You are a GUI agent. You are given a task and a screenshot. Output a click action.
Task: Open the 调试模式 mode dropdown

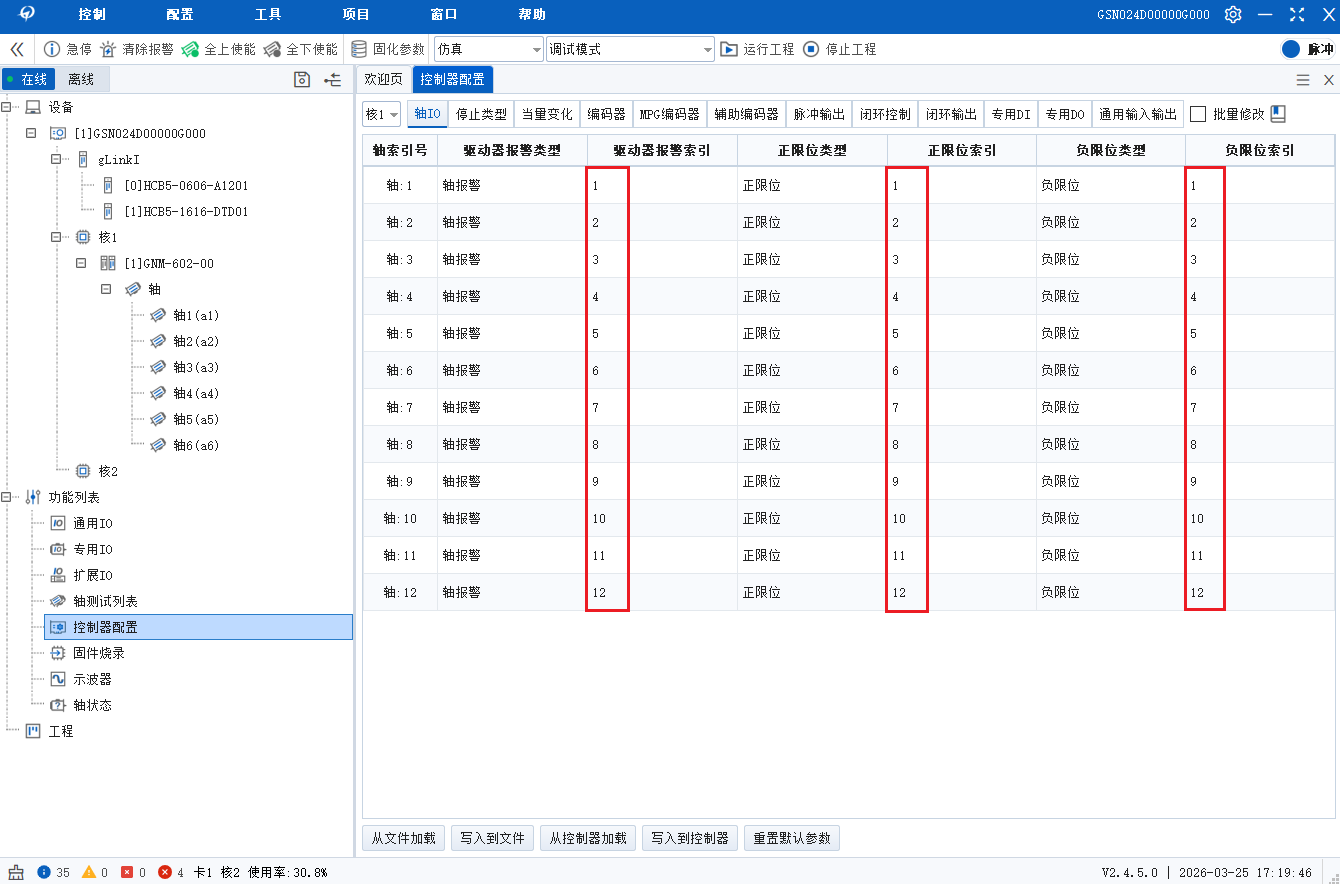[x=705, y=48]
